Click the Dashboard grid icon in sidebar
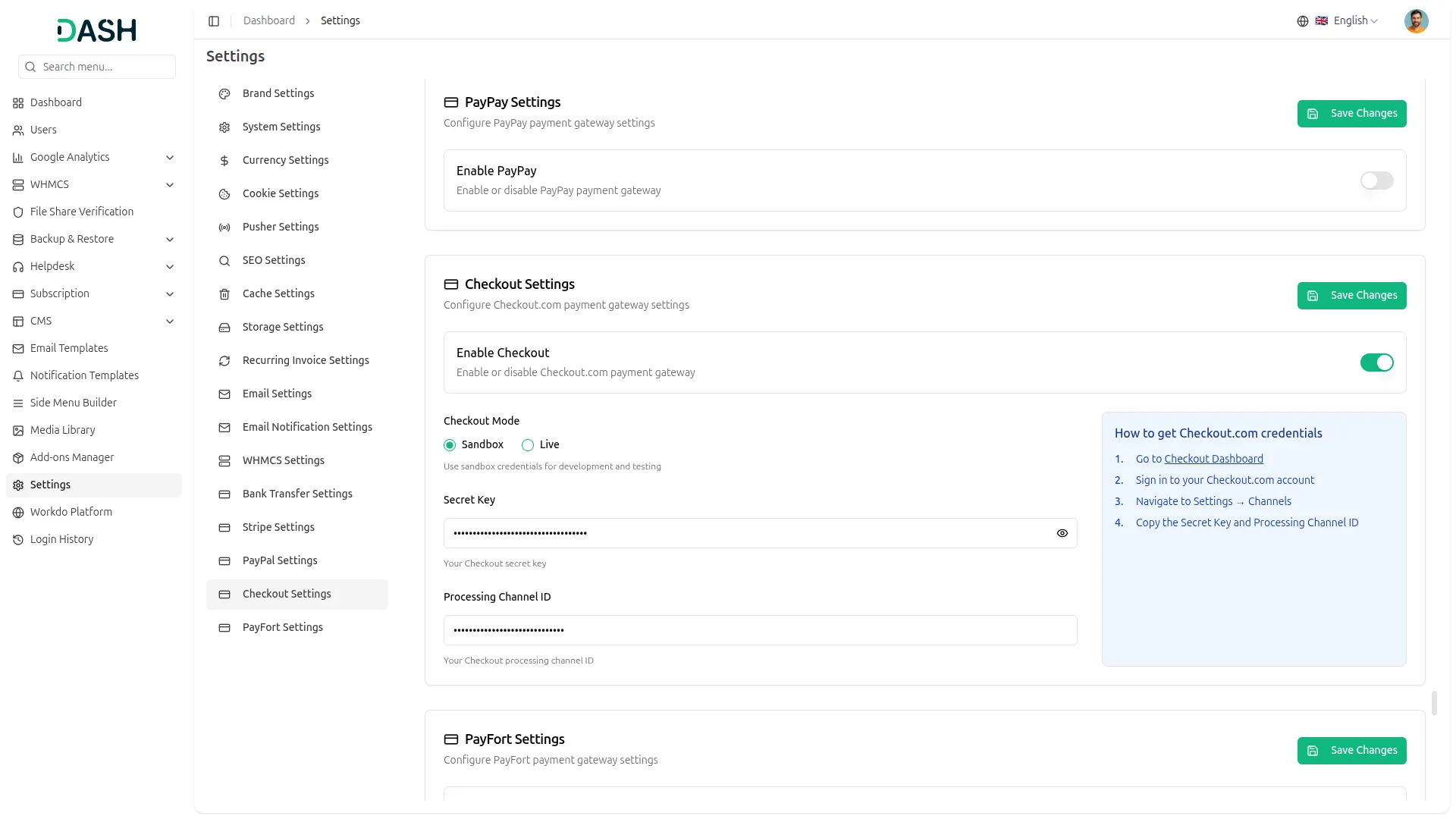The height and width of the screenshot is (819, 1456). [18, 103]
